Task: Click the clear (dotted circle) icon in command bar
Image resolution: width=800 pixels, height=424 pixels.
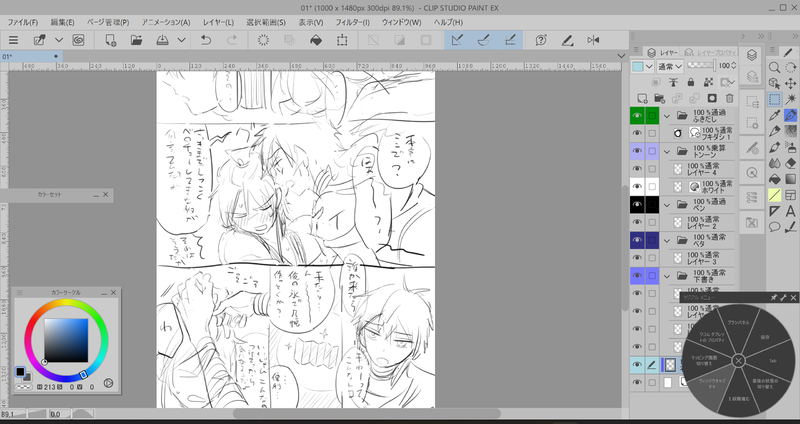Action: pyautogui.click(x=263, y=40)
